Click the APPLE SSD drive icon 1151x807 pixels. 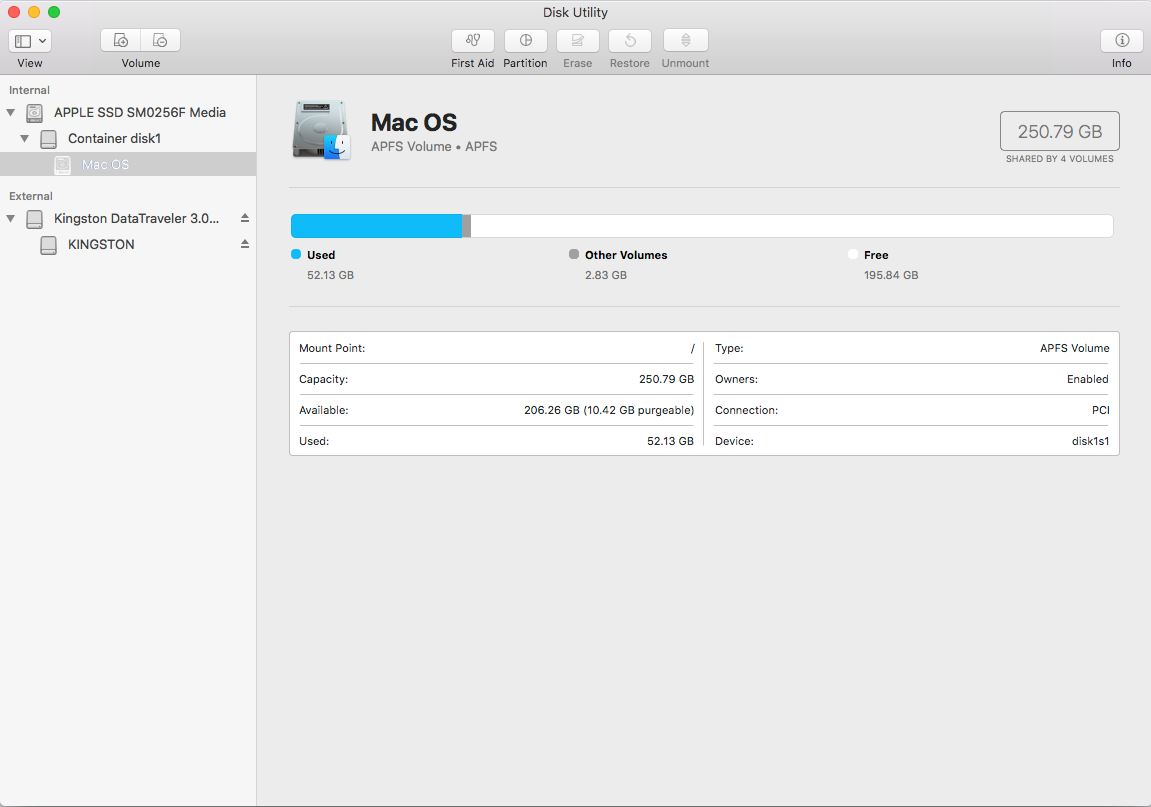[x=35, y=113]
